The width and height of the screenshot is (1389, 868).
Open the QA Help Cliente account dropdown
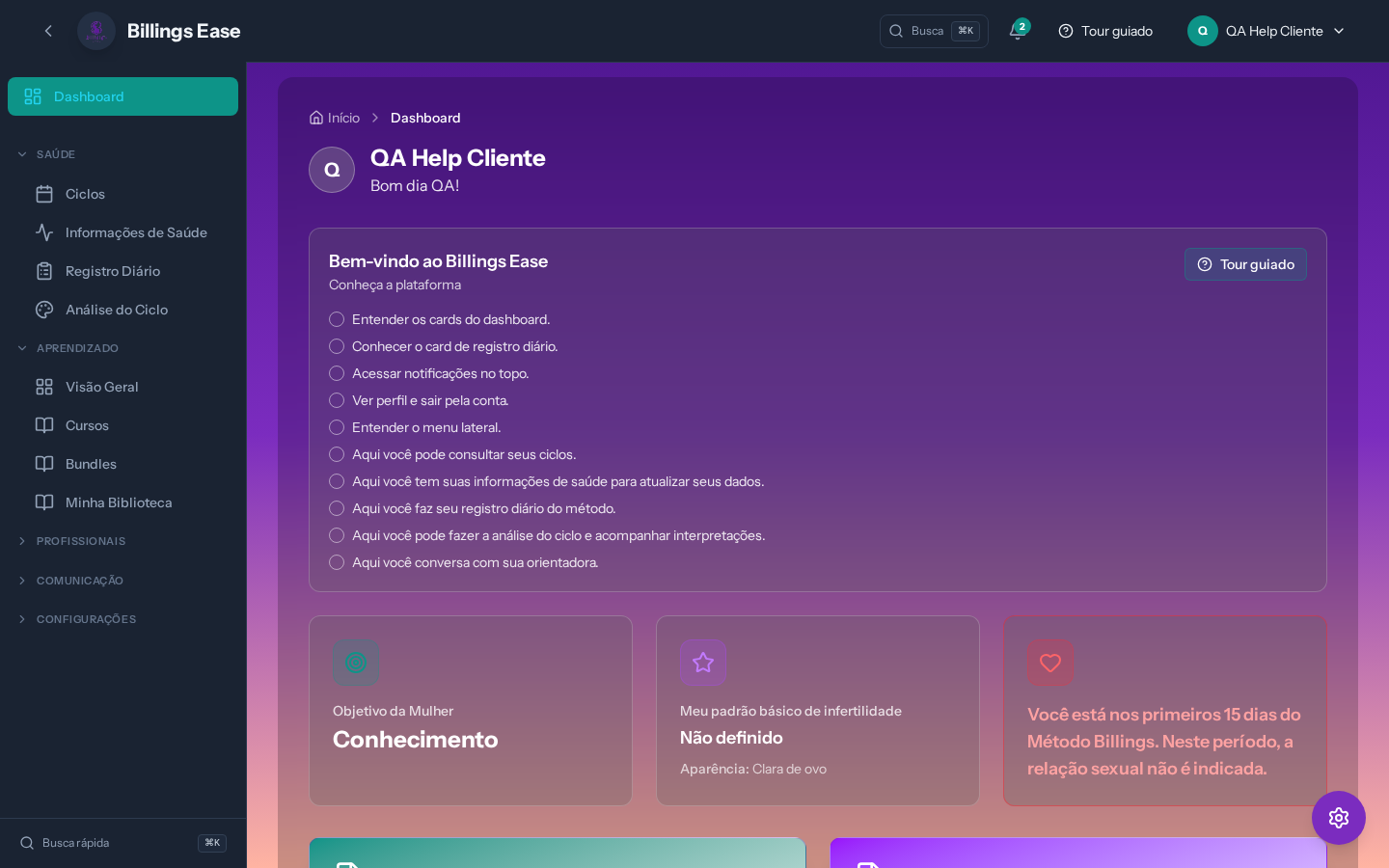[1266, 31]
